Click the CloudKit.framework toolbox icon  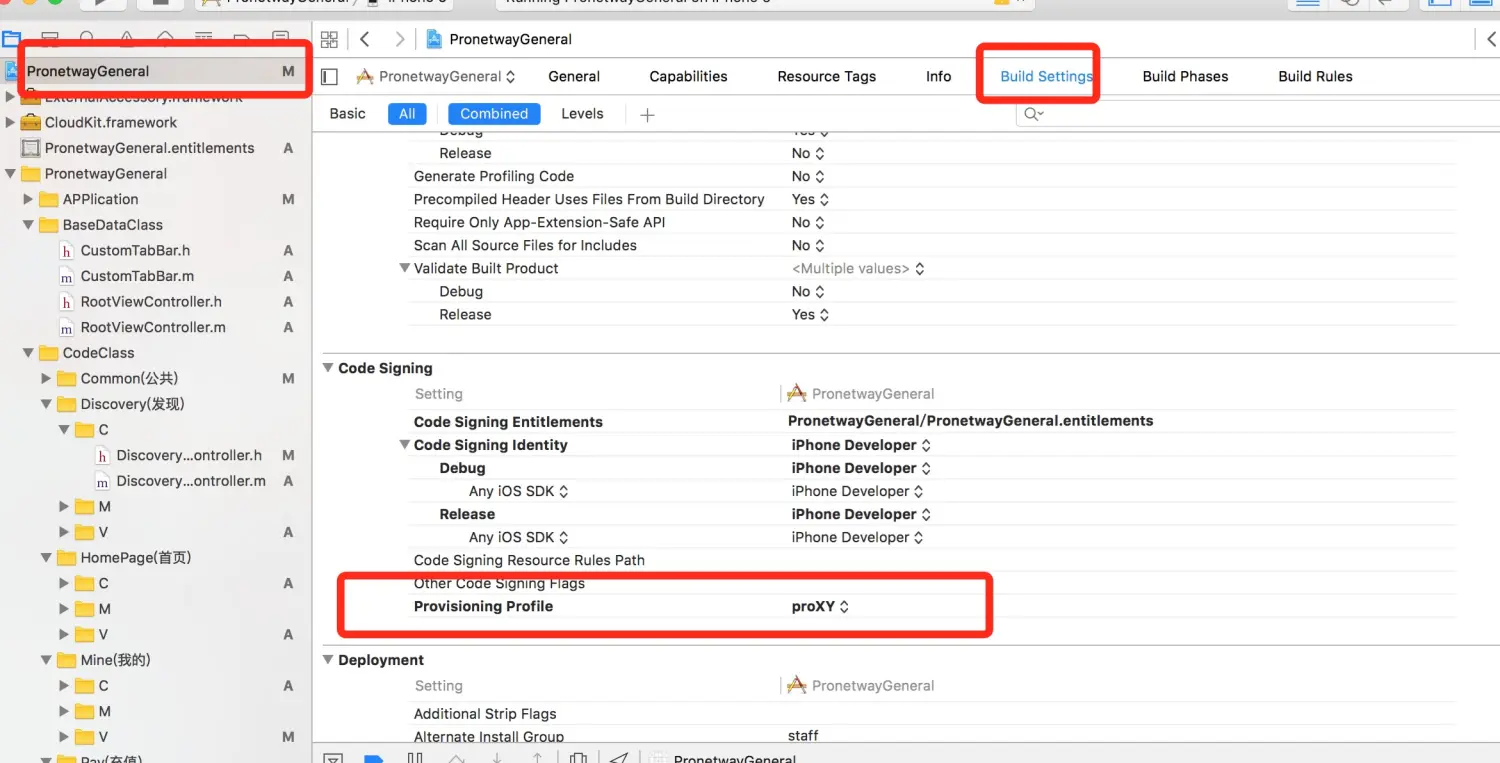click(30, 122)
